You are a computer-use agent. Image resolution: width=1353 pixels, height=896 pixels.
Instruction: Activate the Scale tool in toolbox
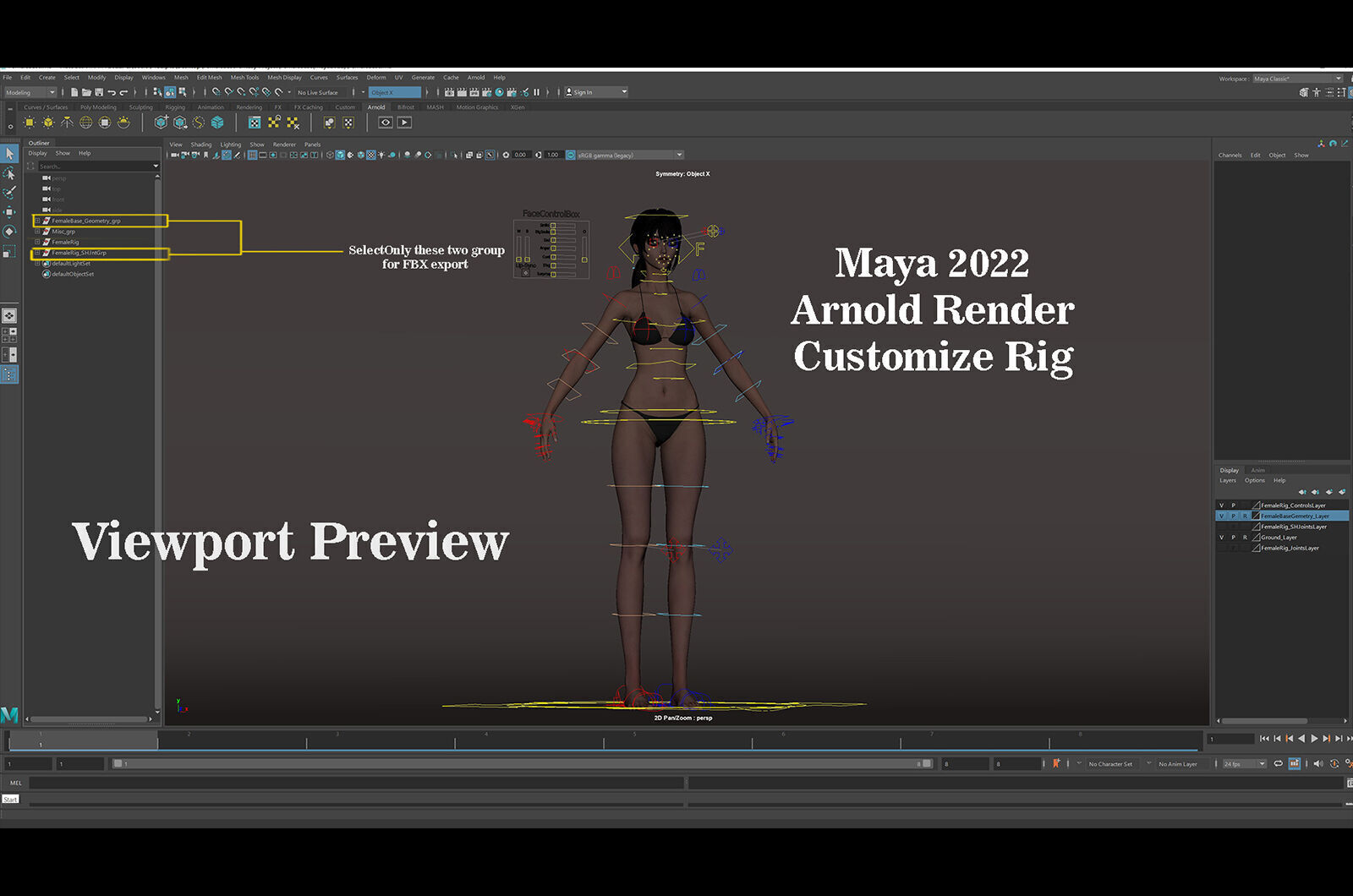click(9, 251)
